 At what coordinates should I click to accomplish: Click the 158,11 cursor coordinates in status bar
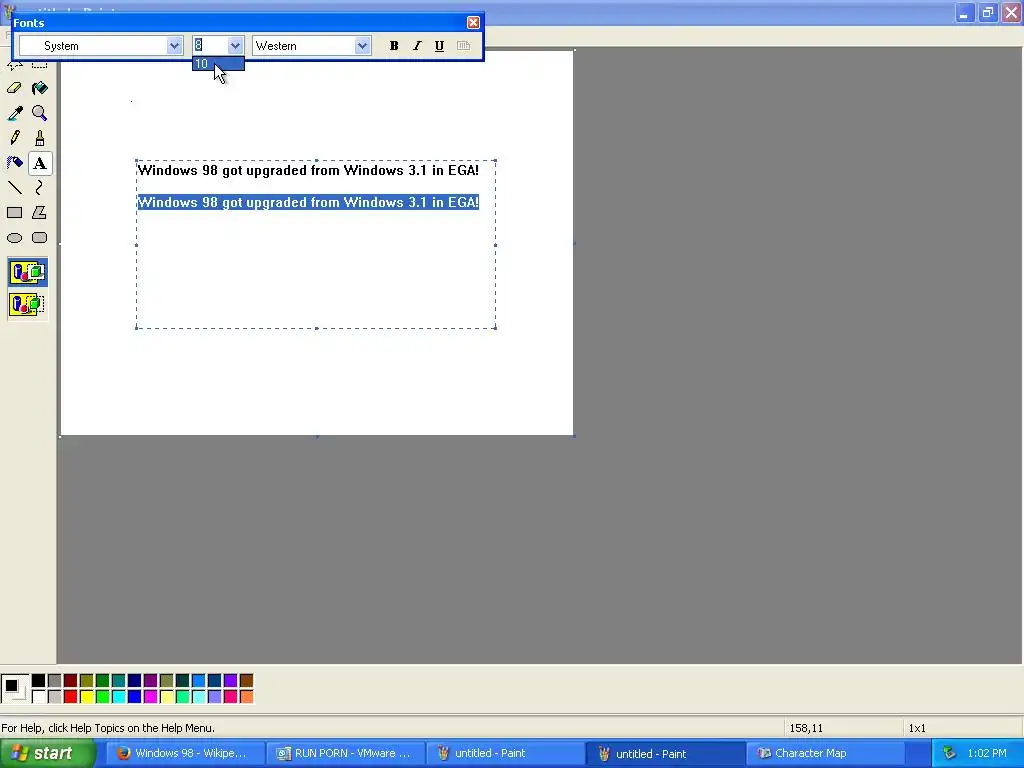[x=806, y=728]
